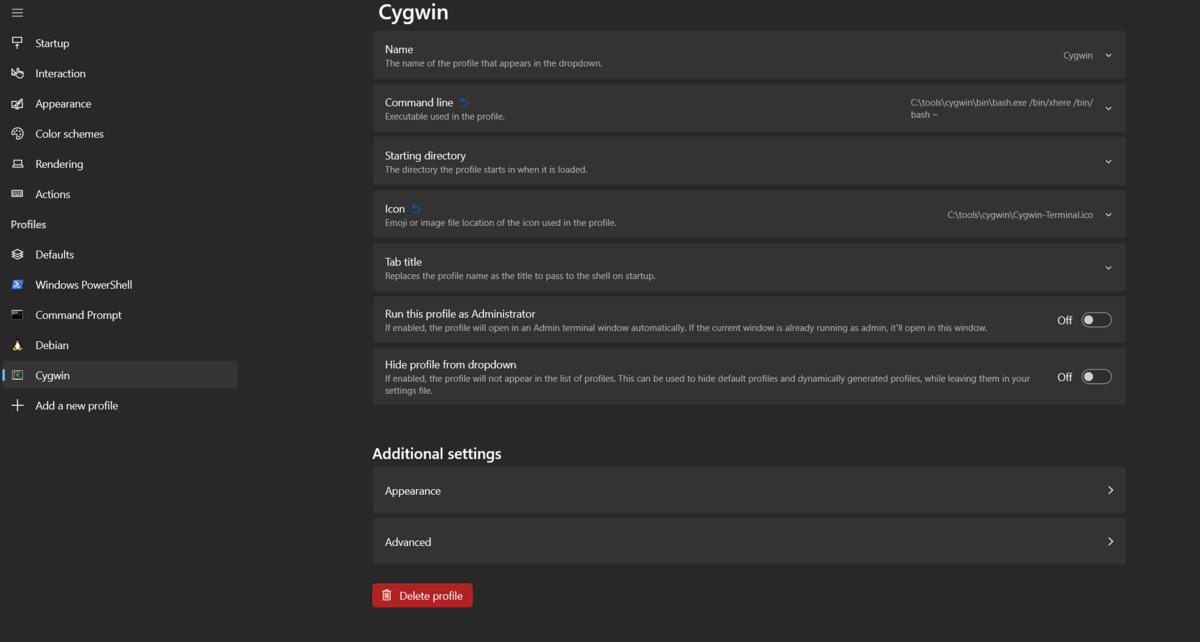Open Appearance additional settings arrow
This screenshot has width=1200, height=642.
[1110, 491]
